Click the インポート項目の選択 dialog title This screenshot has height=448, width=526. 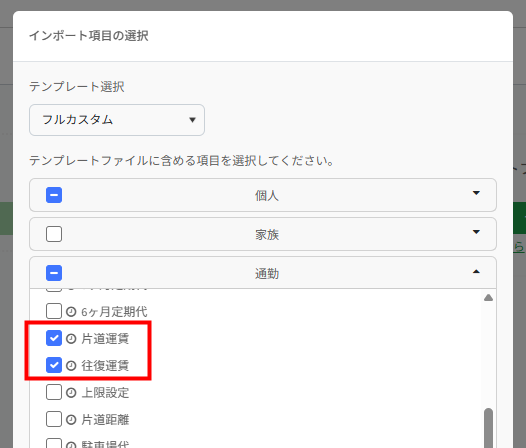[x=89, y=36]
